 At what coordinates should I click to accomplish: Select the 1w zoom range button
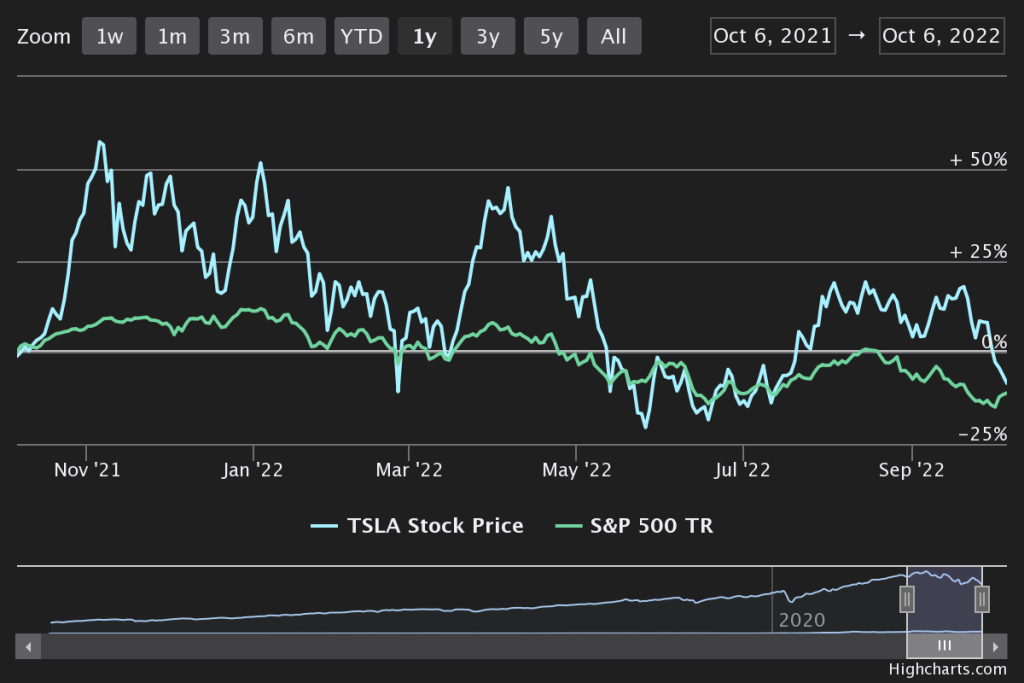(109, 37)
